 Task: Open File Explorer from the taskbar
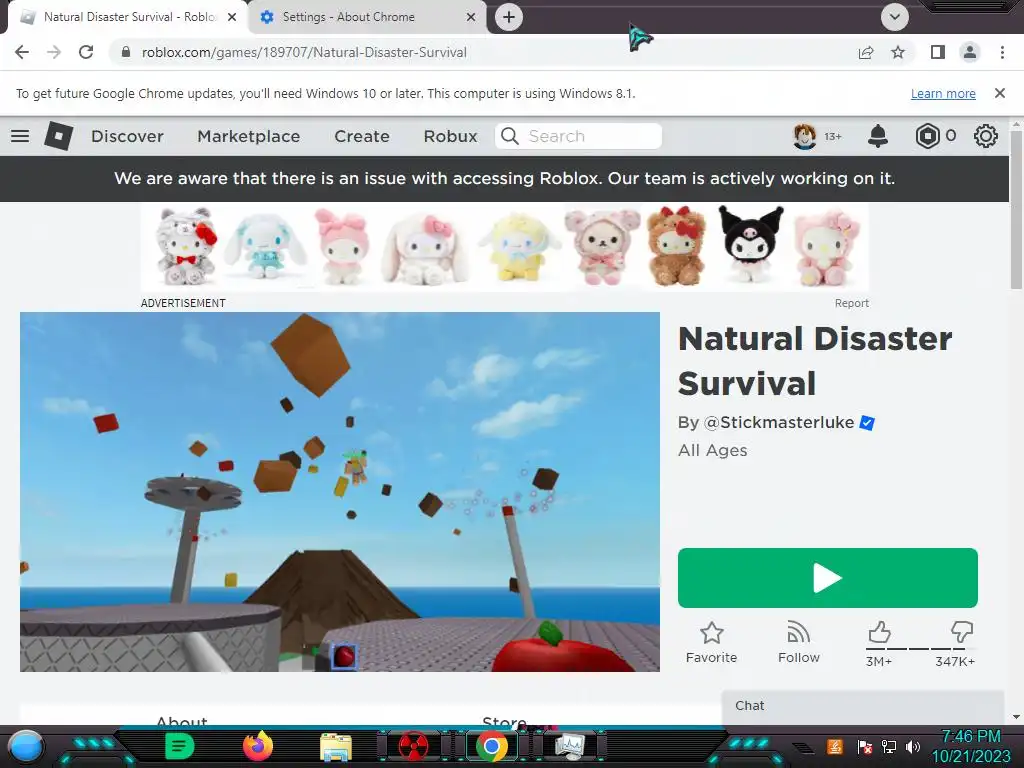pos(336,746)
